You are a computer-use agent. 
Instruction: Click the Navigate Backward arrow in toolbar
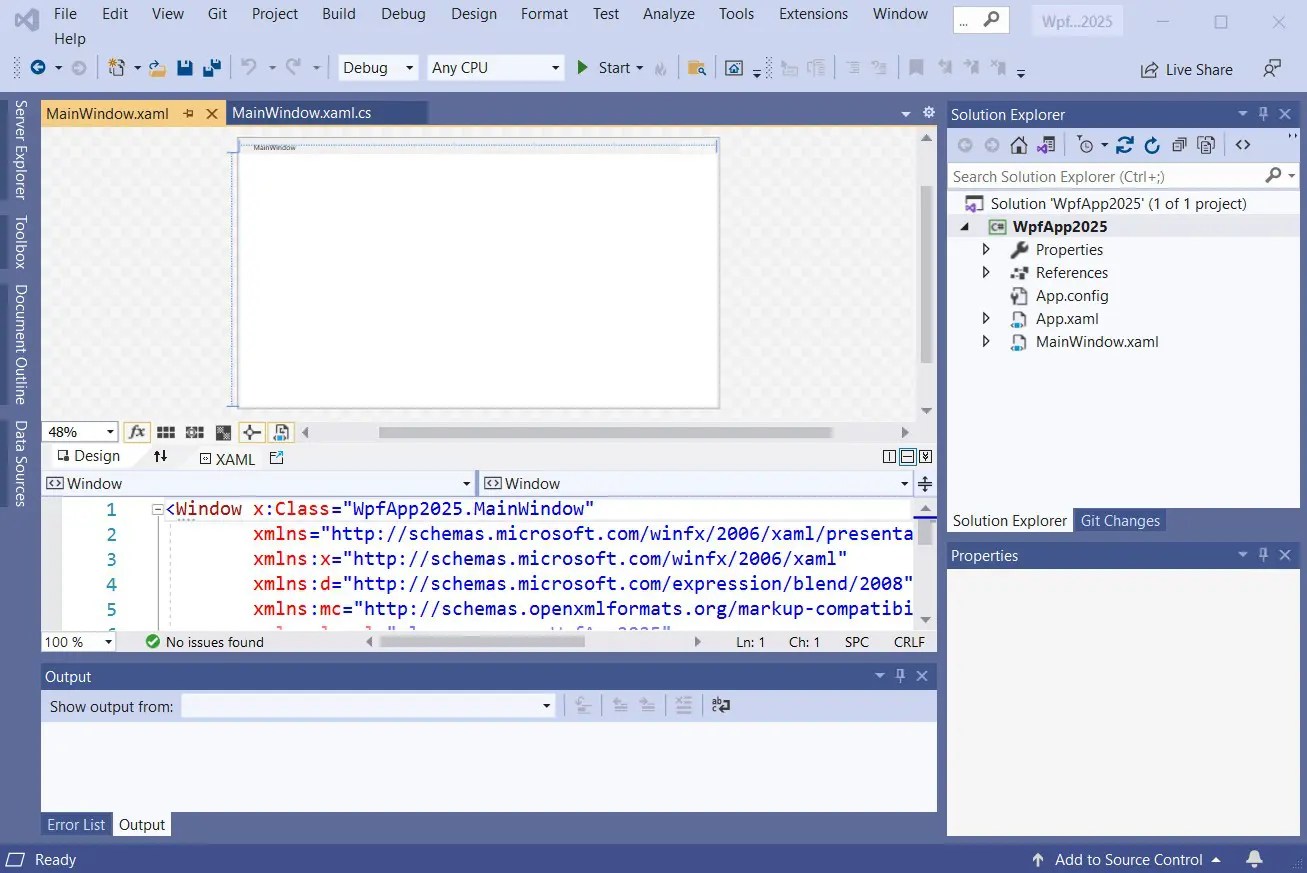38,68
